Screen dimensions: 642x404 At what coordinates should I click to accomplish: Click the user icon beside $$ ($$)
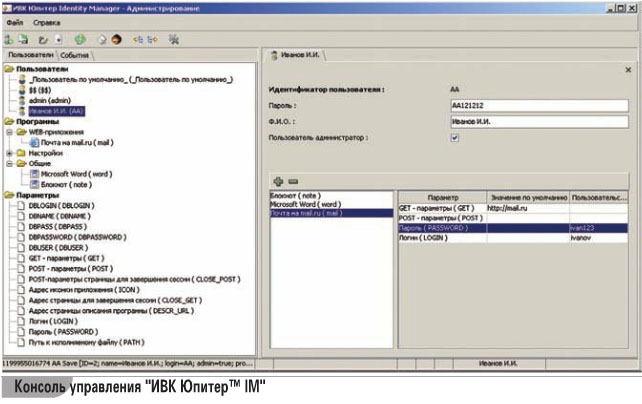pos(22,90)
